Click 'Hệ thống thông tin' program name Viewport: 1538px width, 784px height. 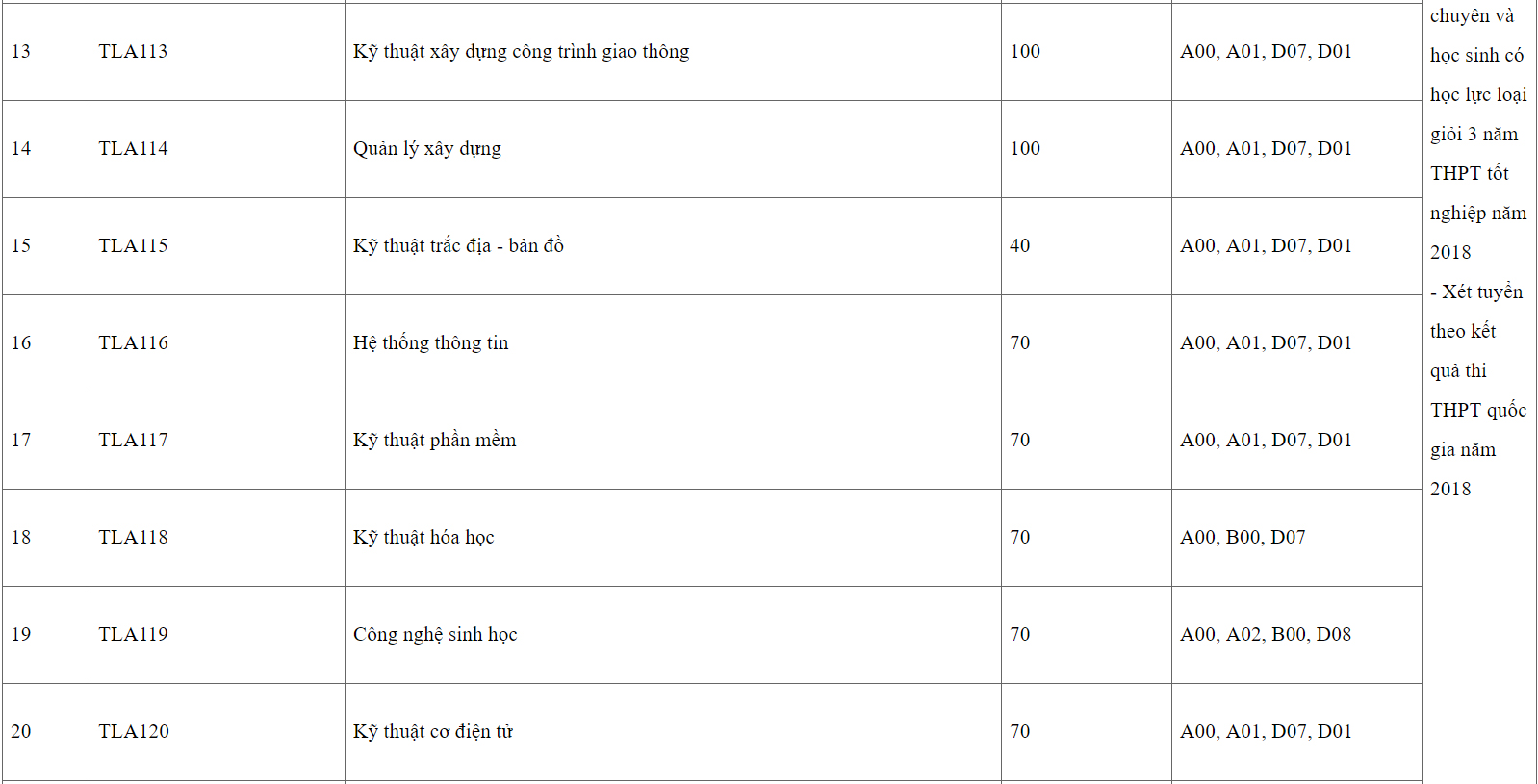pos(430,343)
